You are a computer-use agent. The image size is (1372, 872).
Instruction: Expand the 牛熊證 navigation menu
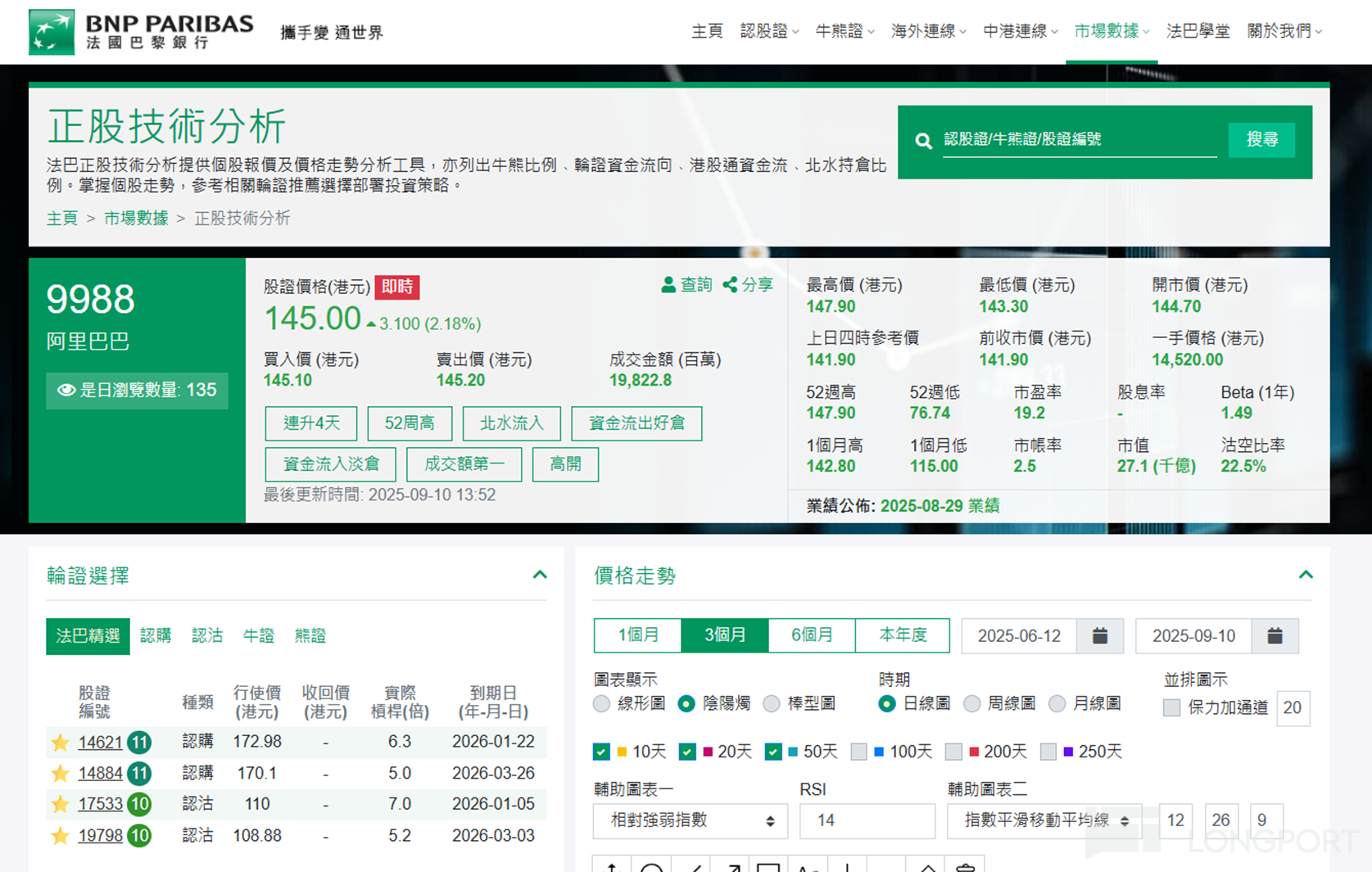844,31
